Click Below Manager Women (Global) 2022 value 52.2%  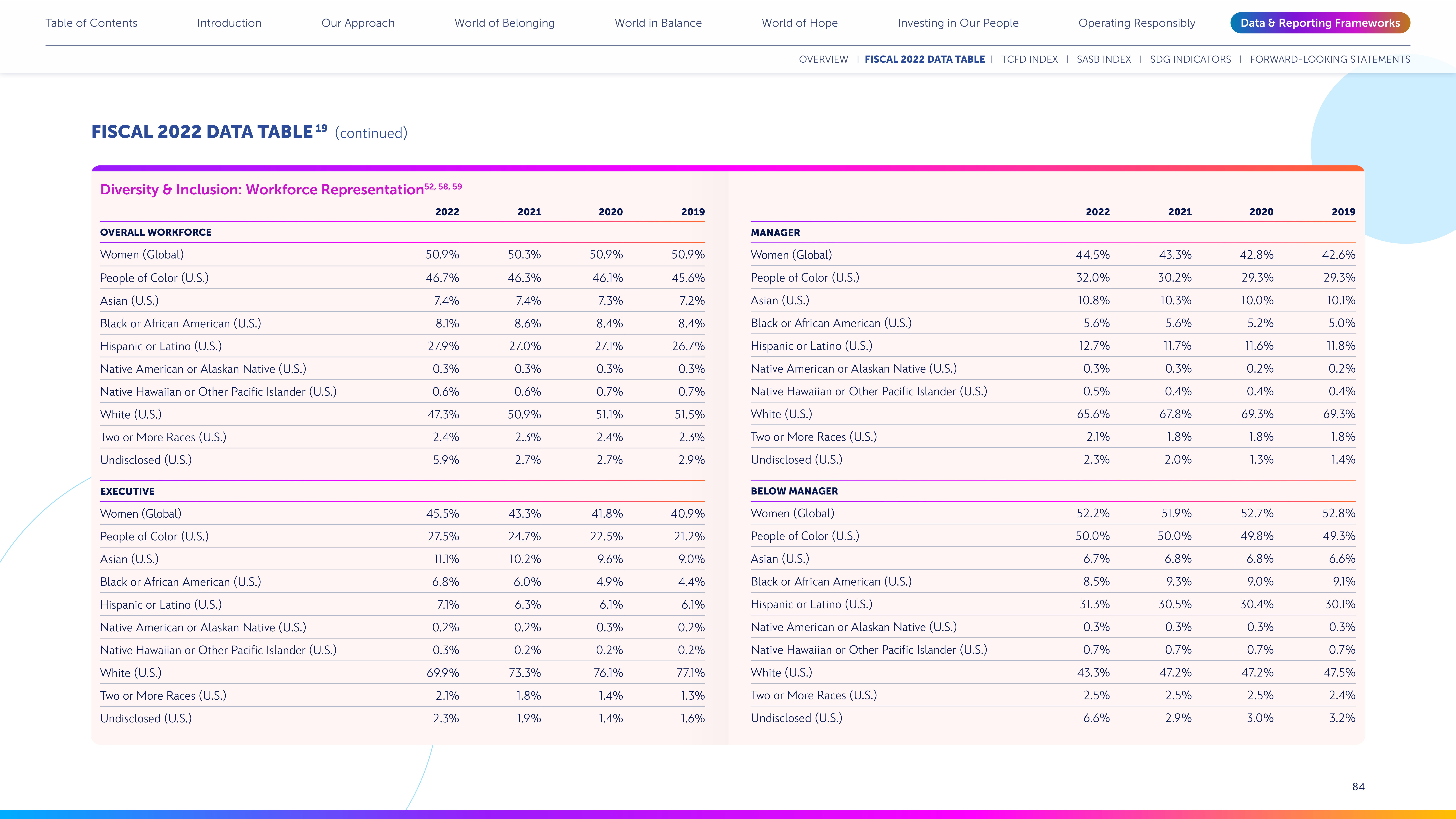pyautogui.click(x=1093, y=513)
